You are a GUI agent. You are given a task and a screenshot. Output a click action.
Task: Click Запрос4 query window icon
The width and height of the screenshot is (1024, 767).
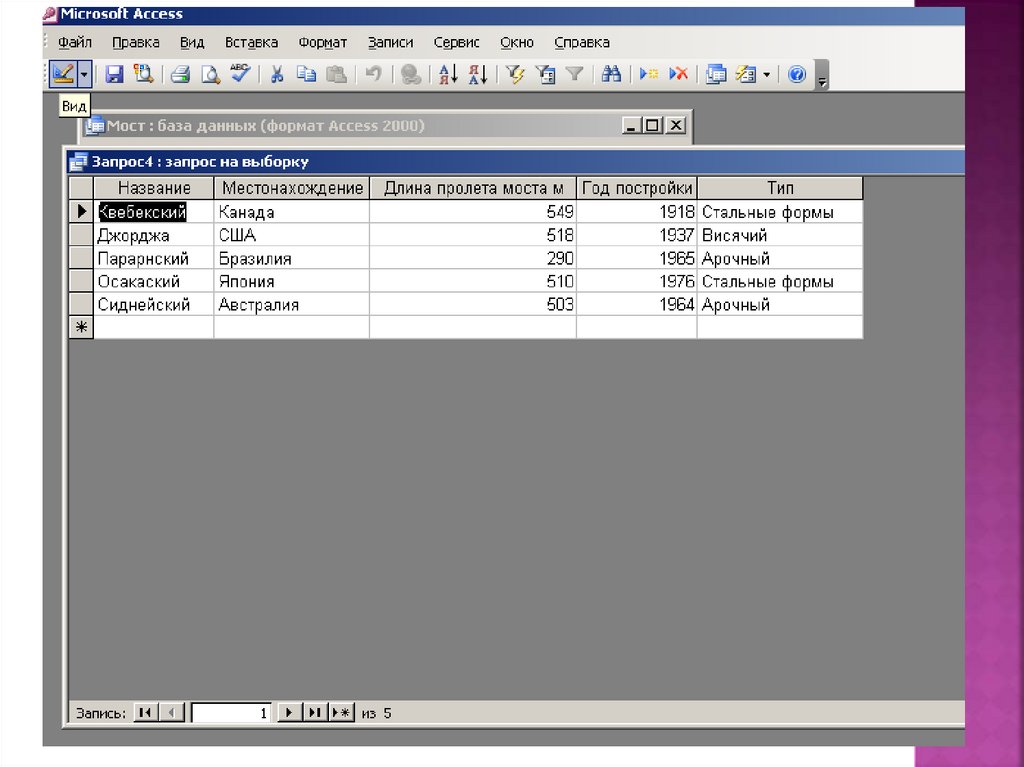coord(79,161)
